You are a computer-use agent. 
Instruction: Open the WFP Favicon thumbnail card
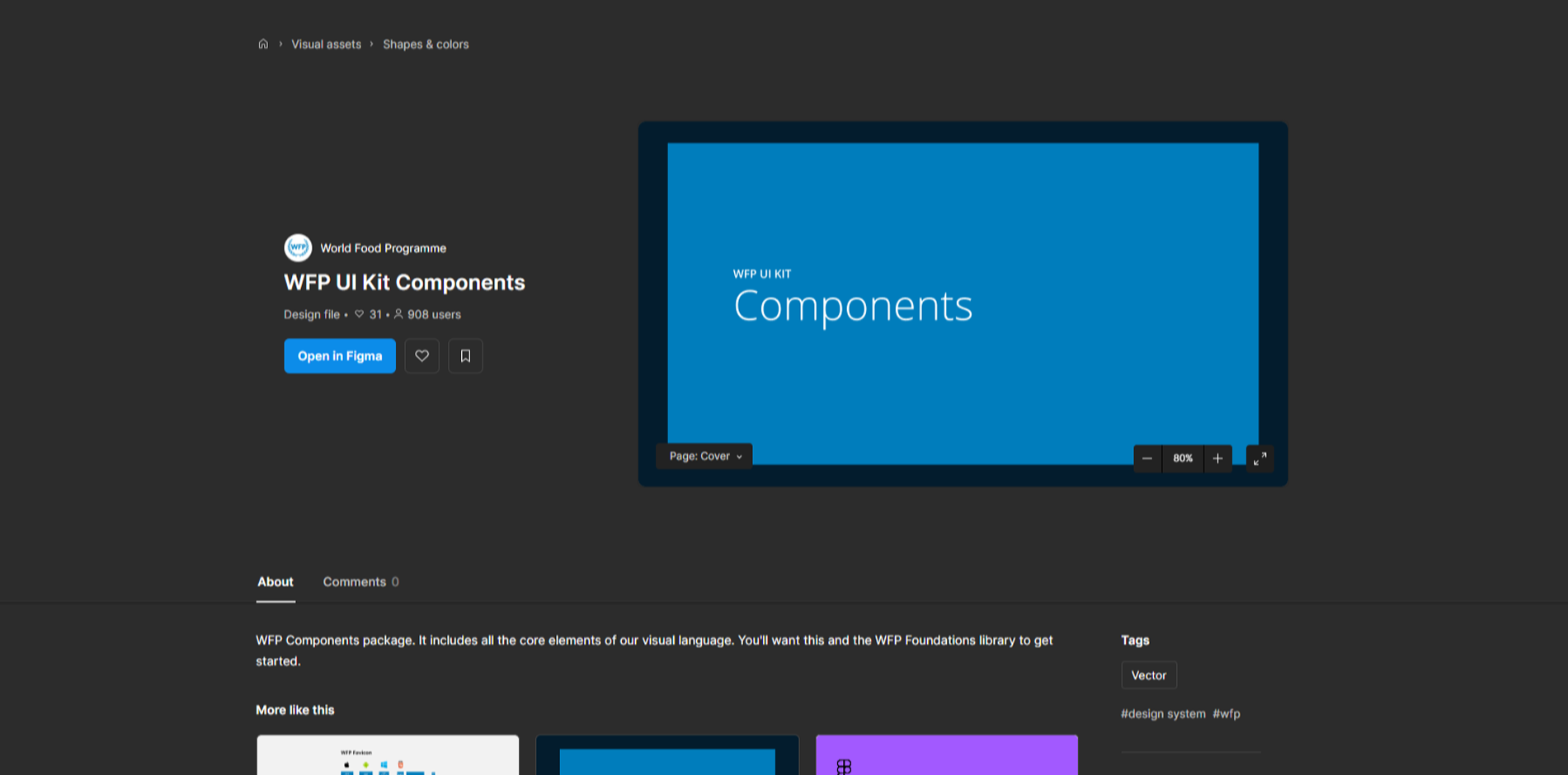[x=388, y=755]
